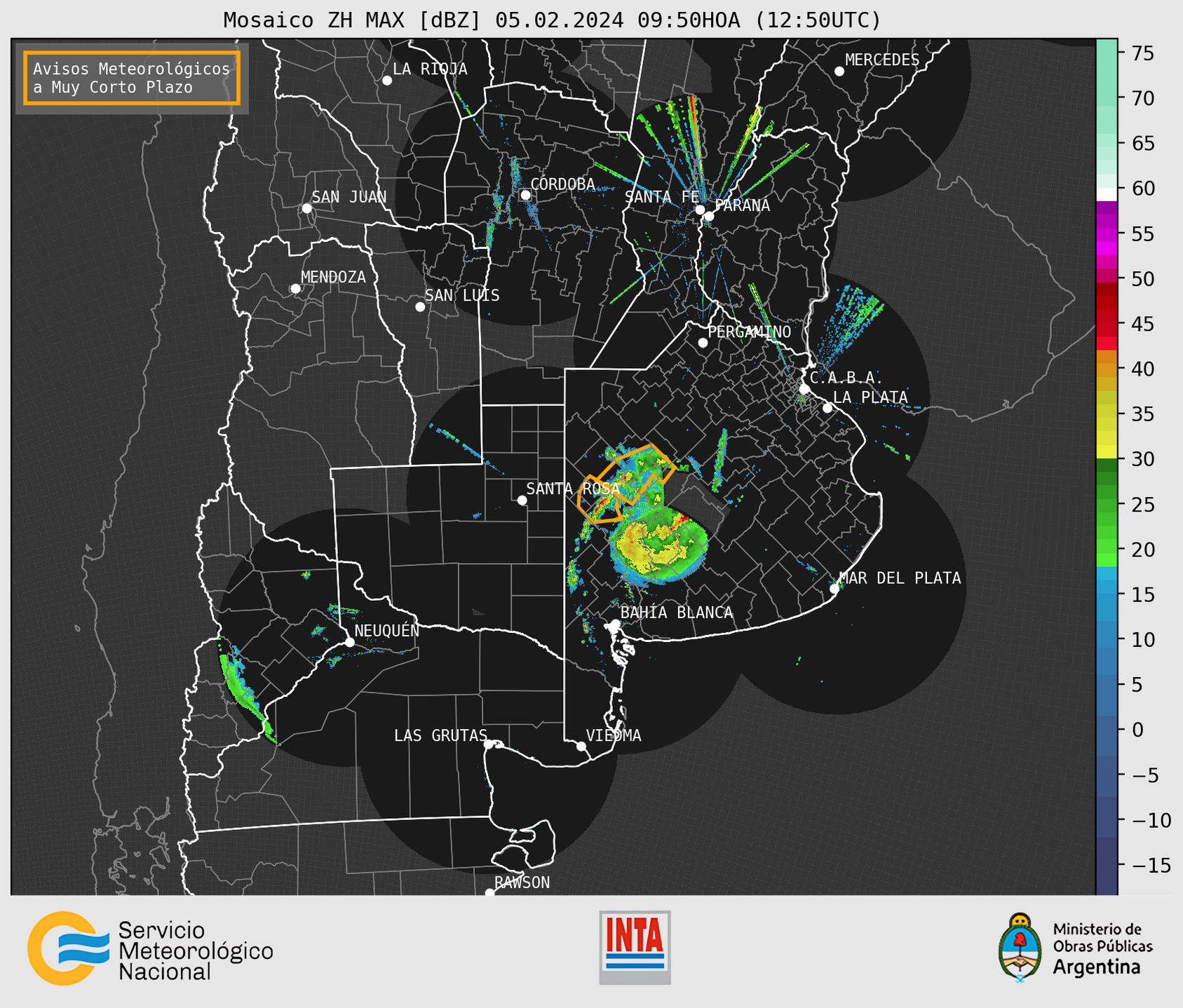Viewport: 1183px width, 1008px height.
Task: Click the Córdoba city dot
Action: coord(525,195)
